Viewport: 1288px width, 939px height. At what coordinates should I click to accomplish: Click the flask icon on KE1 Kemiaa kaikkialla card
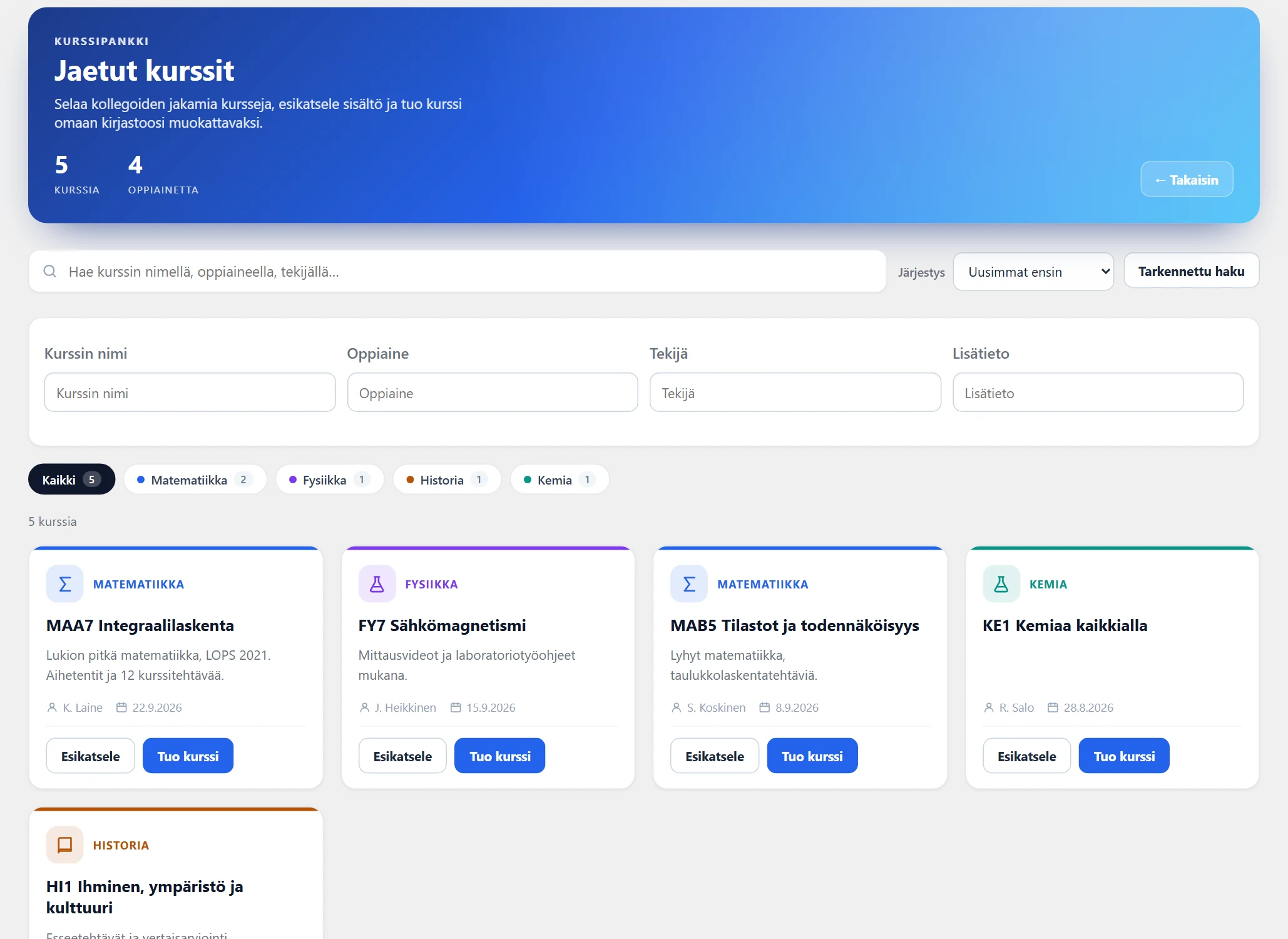1001,584
